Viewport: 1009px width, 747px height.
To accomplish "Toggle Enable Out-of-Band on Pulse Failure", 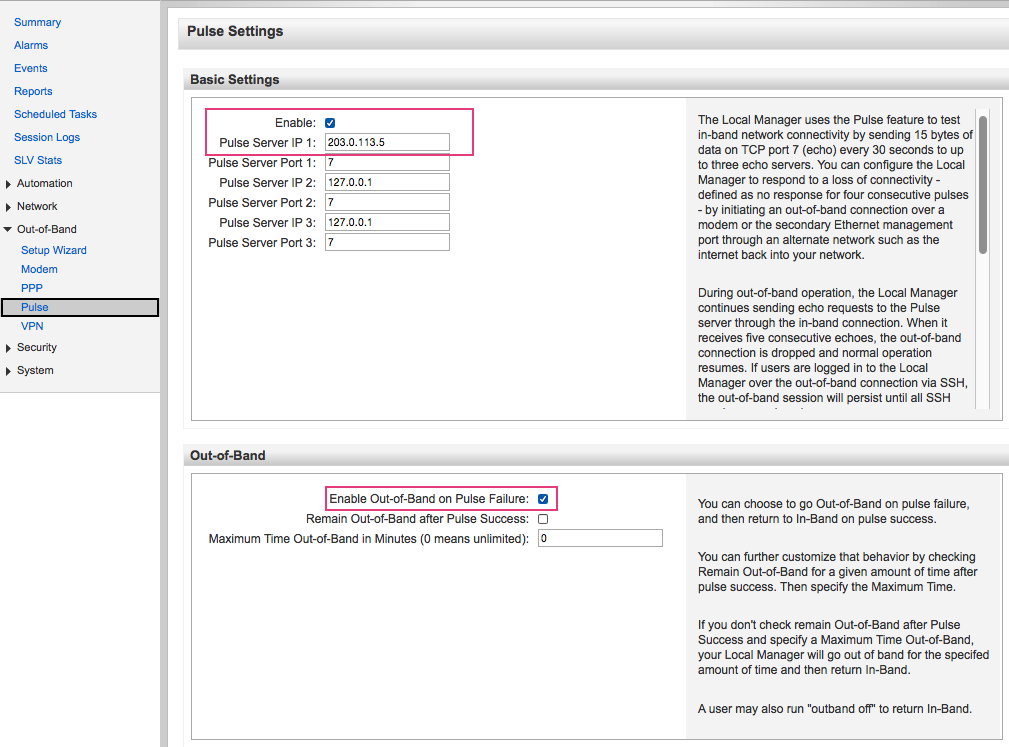I will click(x=543, y=498).
